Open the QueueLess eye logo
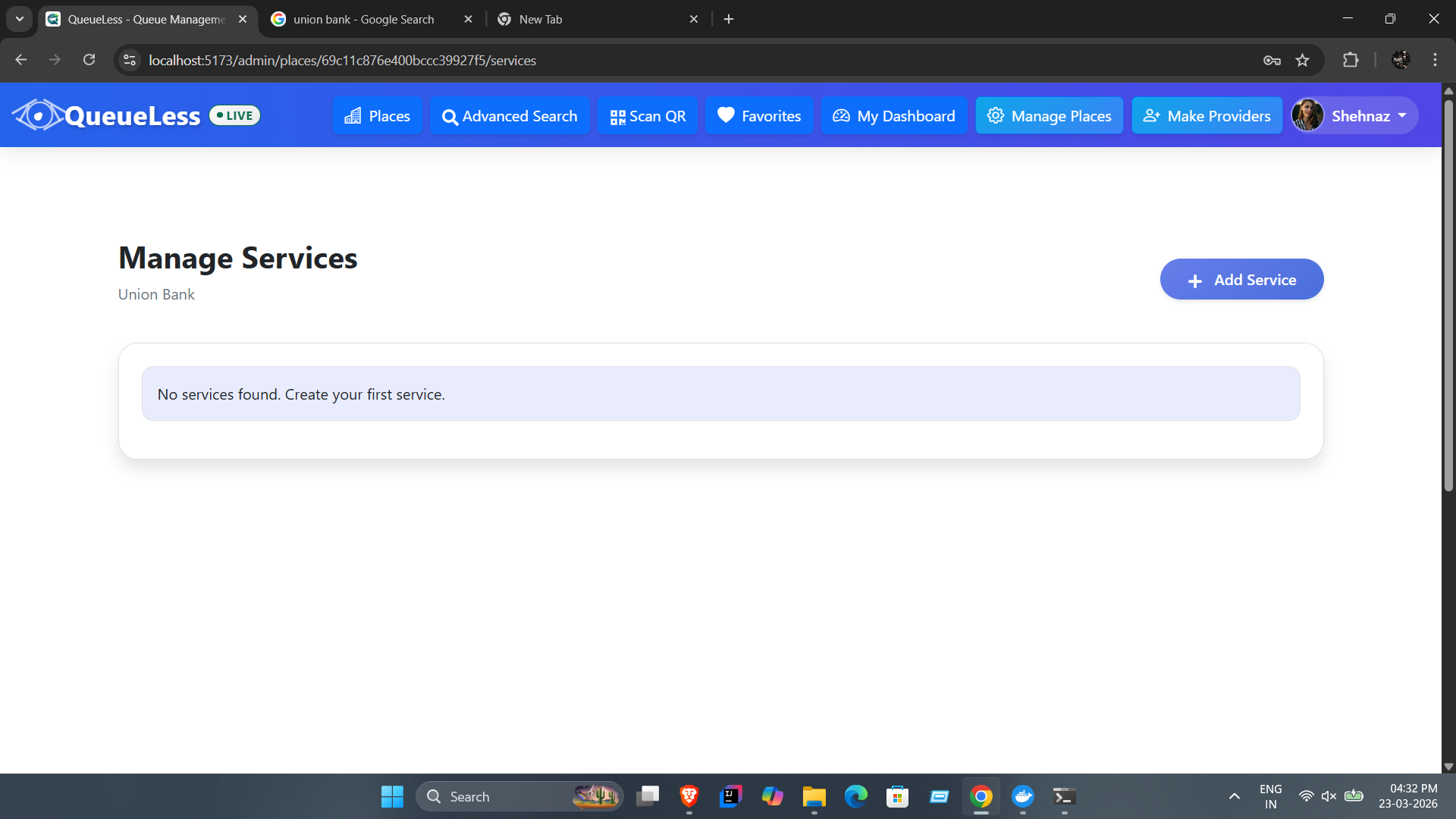The width and height of the screenshot is (1456, 819). [38, 115]
